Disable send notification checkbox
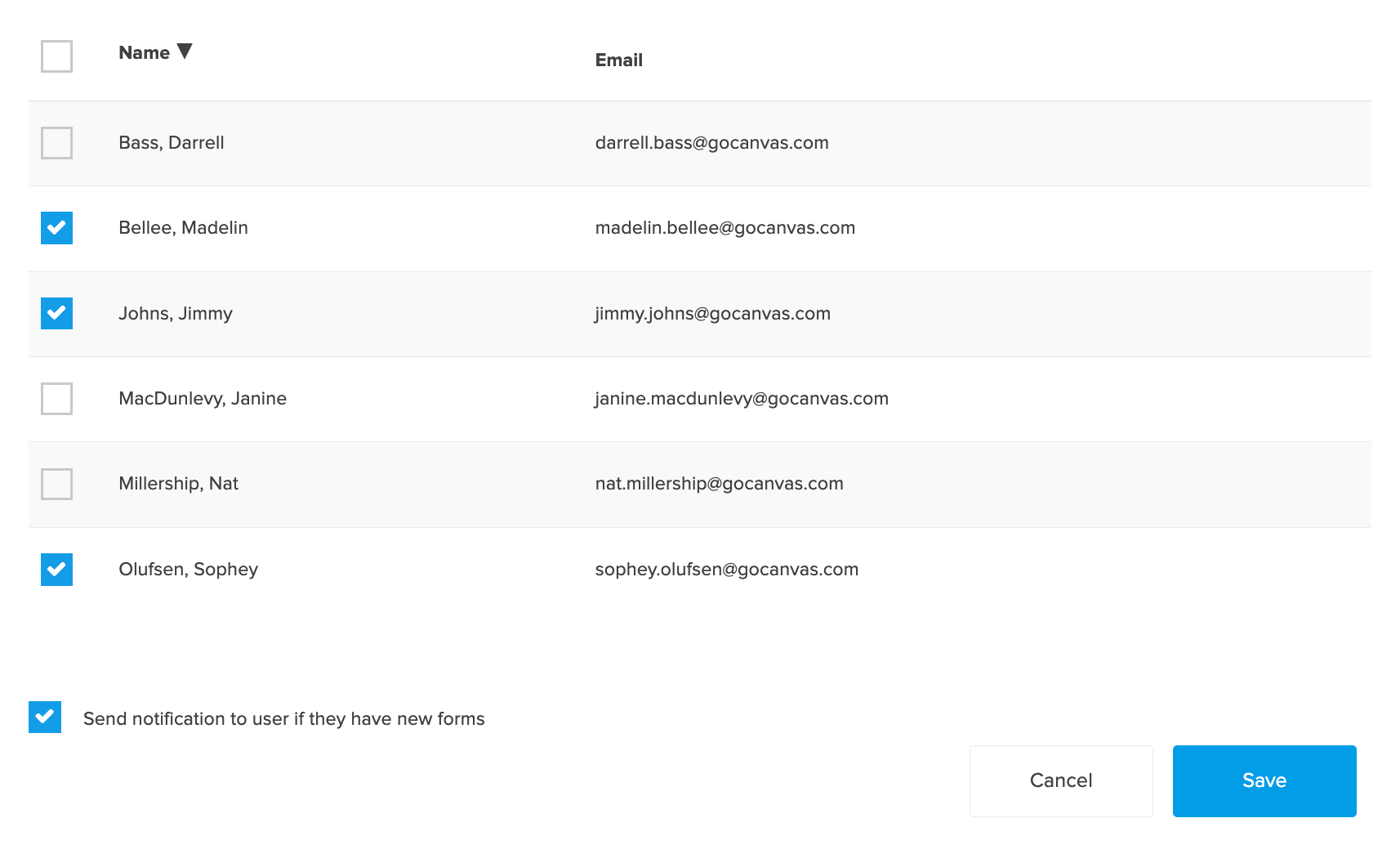 pos(45,718)
